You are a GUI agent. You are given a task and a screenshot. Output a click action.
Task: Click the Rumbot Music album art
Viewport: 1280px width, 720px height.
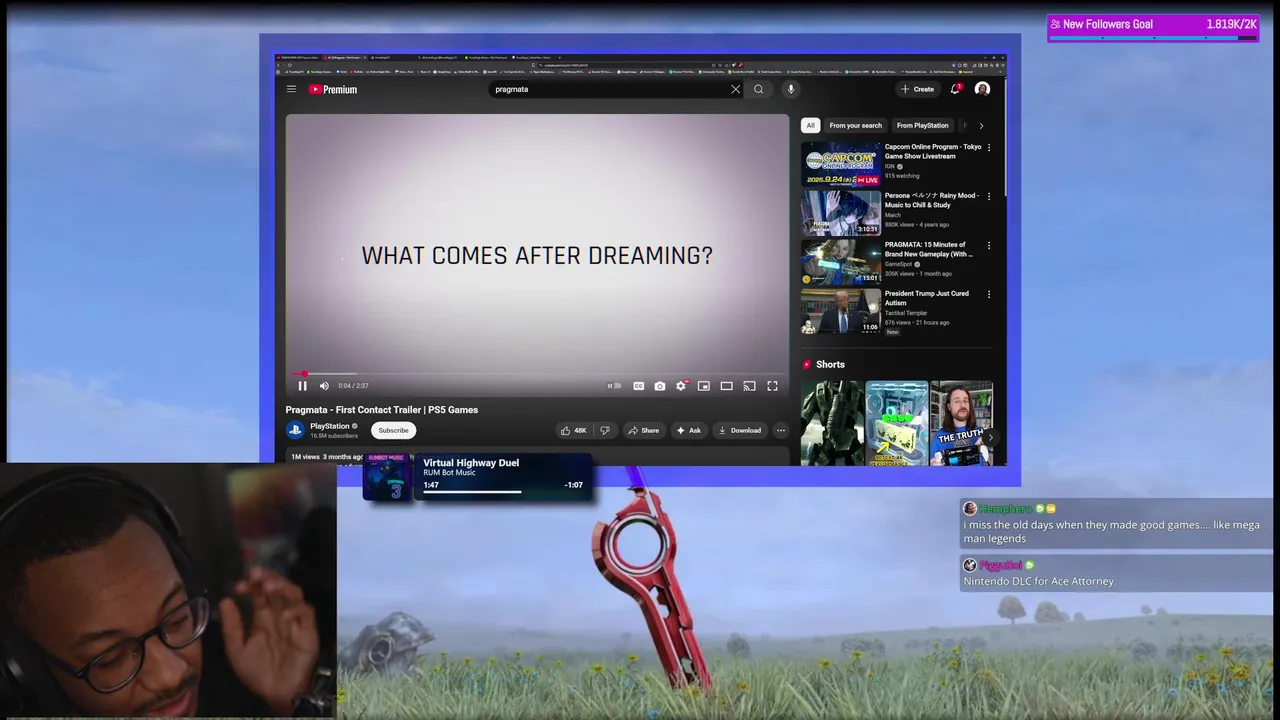point(388,477)
